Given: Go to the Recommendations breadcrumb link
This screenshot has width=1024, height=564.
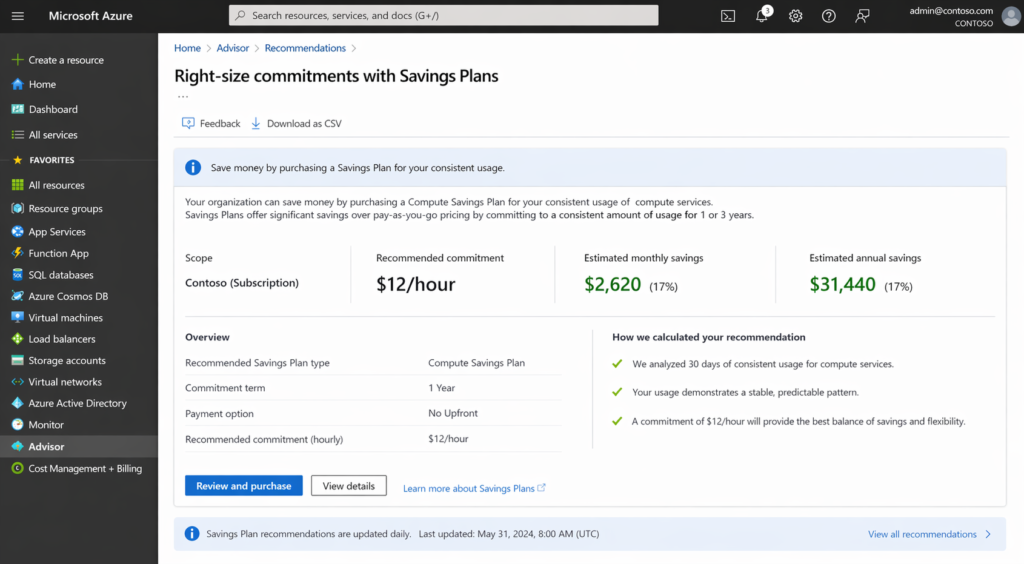Looking at the screenshot, I should click(305, 48).
